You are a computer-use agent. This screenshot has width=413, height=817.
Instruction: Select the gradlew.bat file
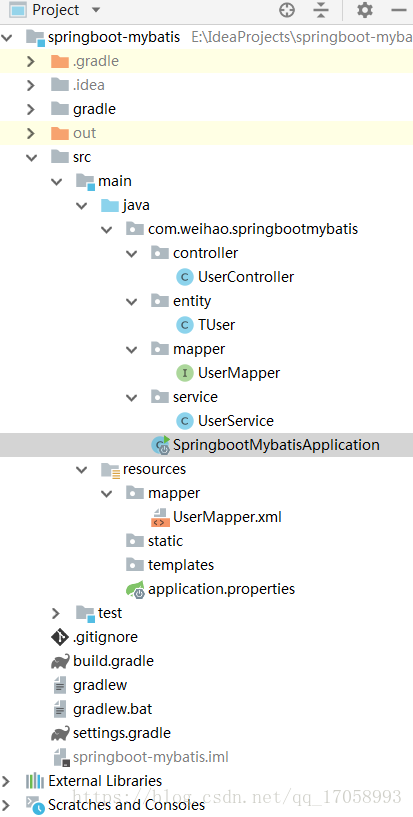[x=112, y=709]
